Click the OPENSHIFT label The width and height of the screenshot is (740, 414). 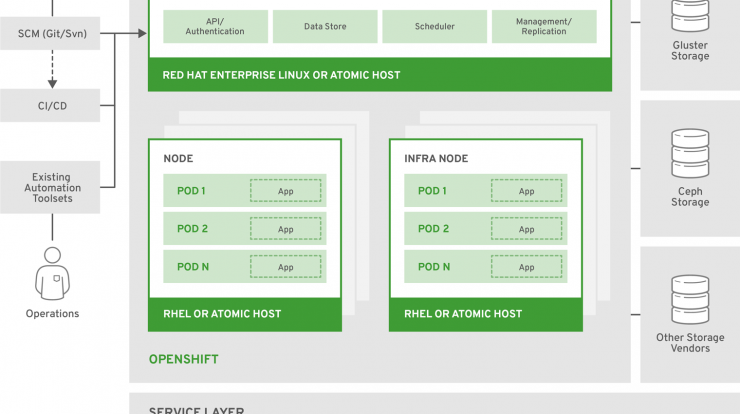tap(184, 359)
